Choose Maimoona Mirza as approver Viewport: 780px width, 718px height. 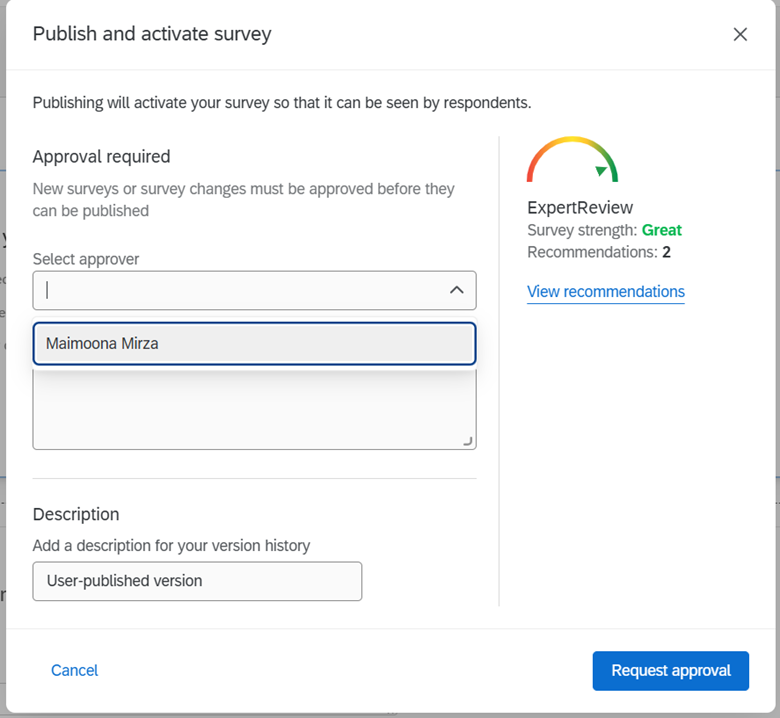(254, 343)
